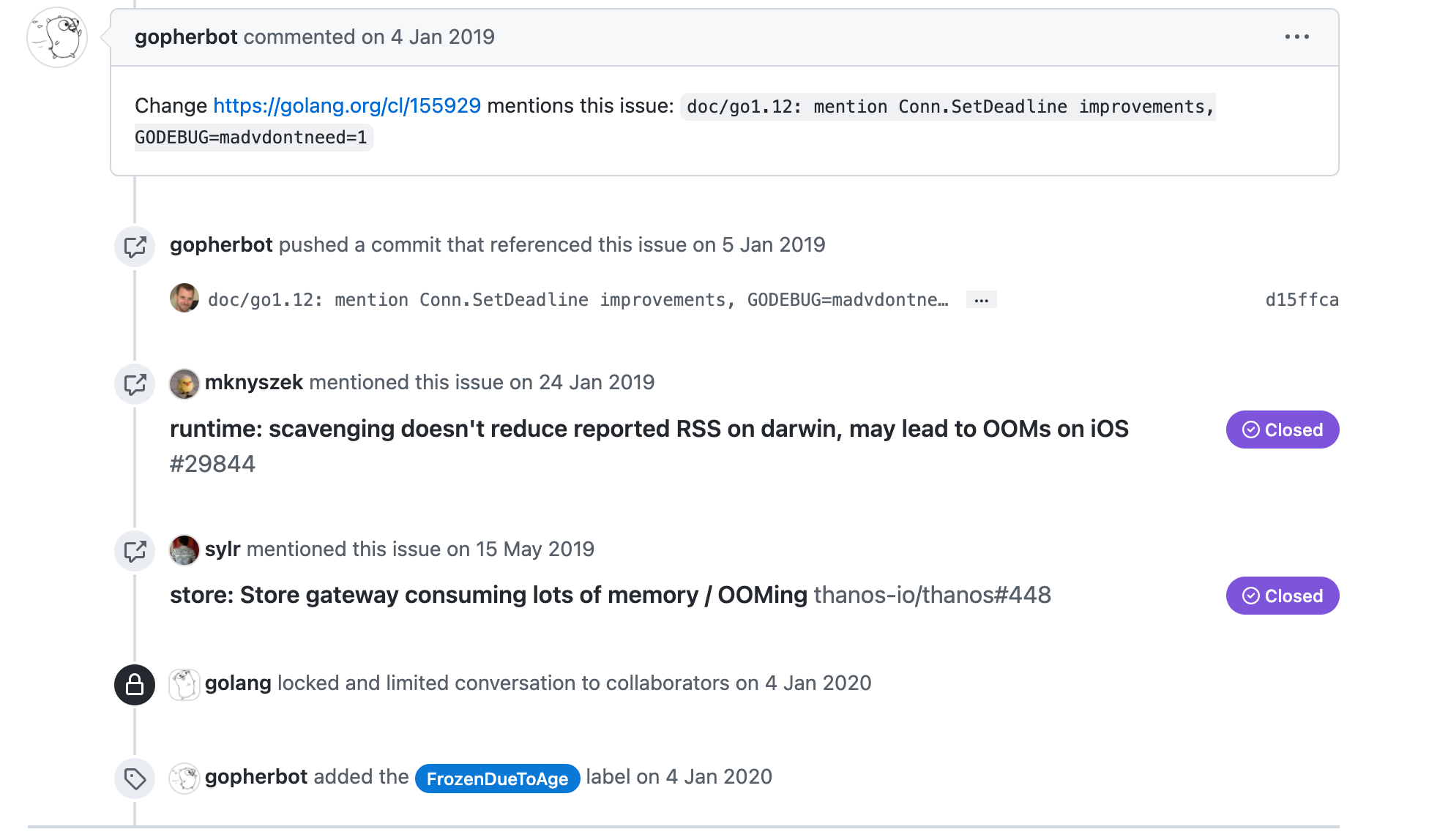Click the gopherbot avatar at the top
This screenshot has width=1448, height=840.
[56, 37]
